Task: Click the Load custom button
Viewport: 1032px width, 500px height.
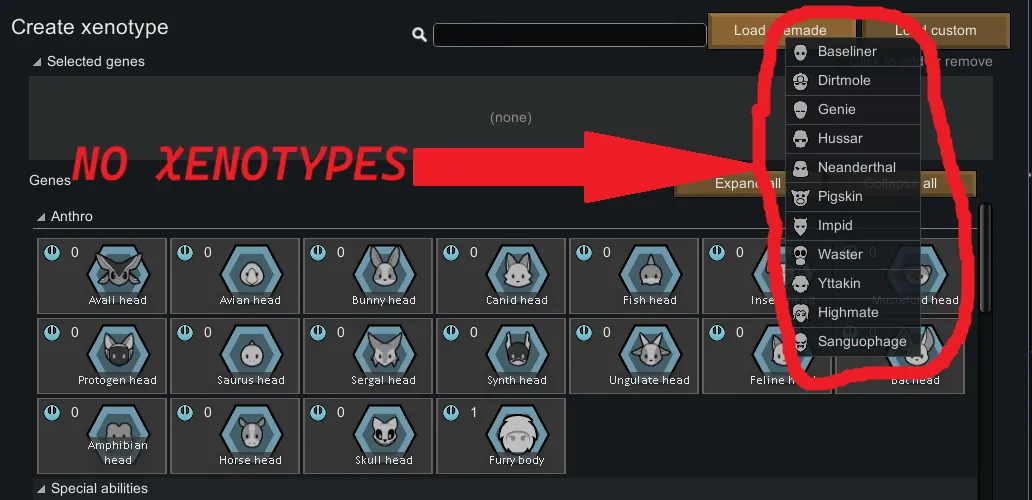Action: tap(936, 30)
